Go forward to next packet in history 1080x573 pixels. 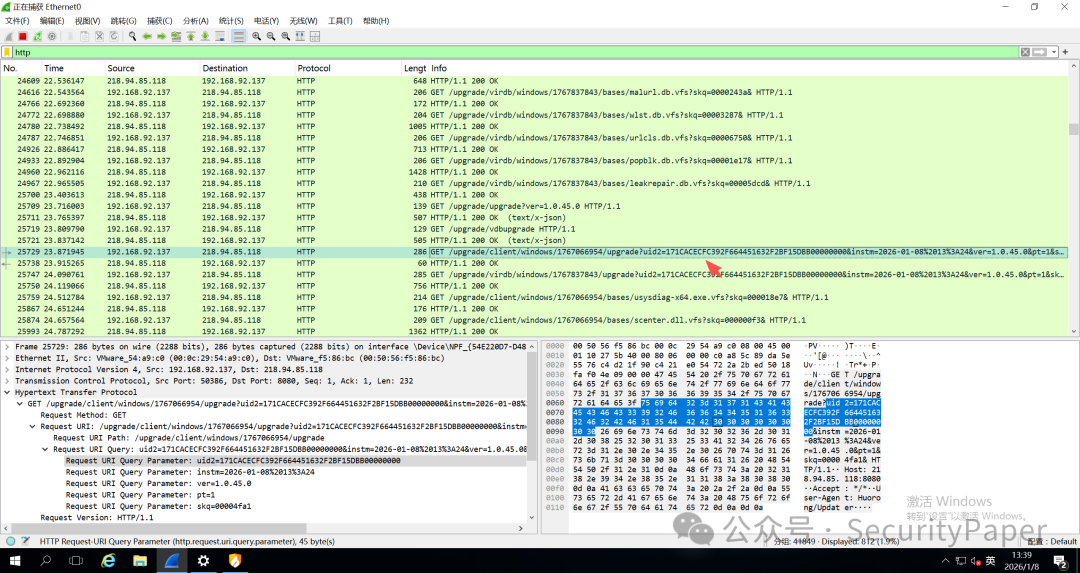(161, 36)
